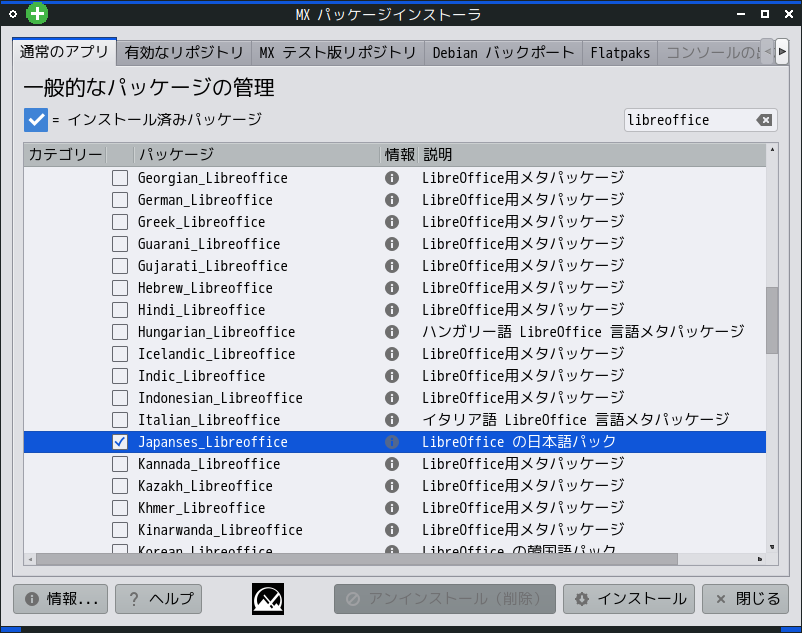This screenshot has width=802, height=633.
Task: Show info for Greek_Libreoffice
Action: 392,222
